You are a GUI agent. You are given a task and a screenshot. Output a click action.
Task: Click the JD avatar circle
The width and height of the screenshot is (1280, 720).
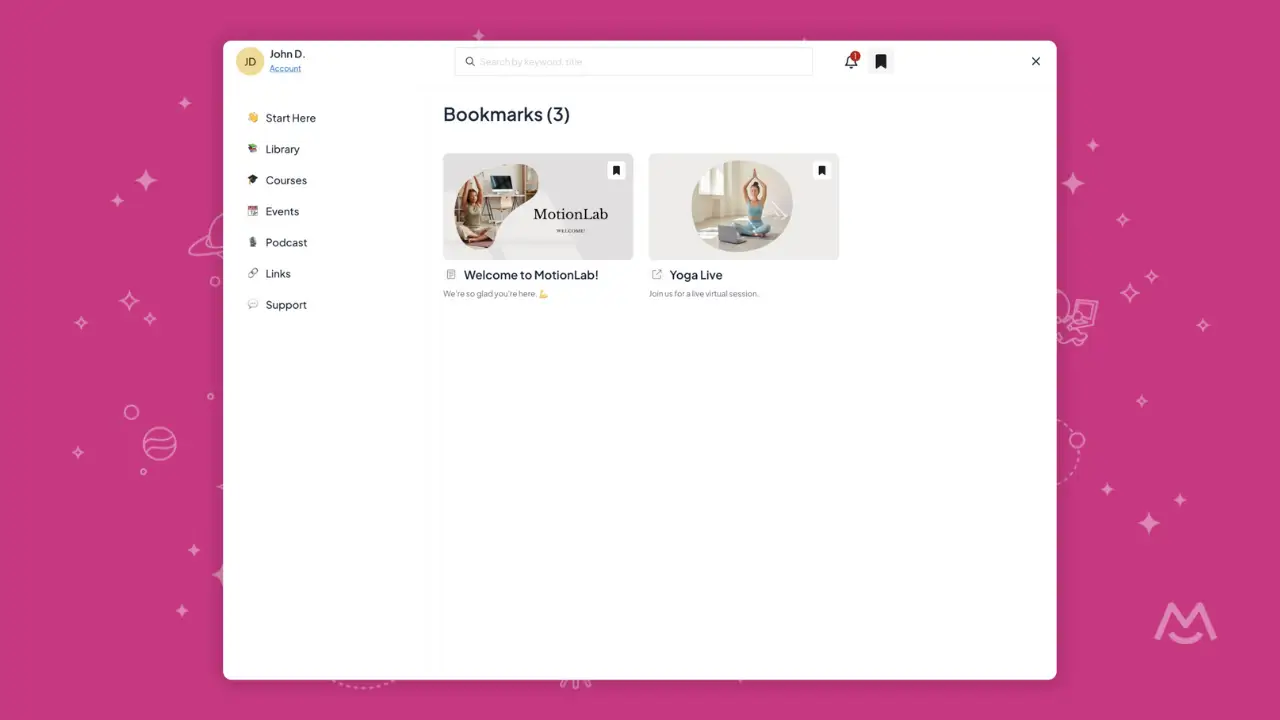click(x=250, y=61)
